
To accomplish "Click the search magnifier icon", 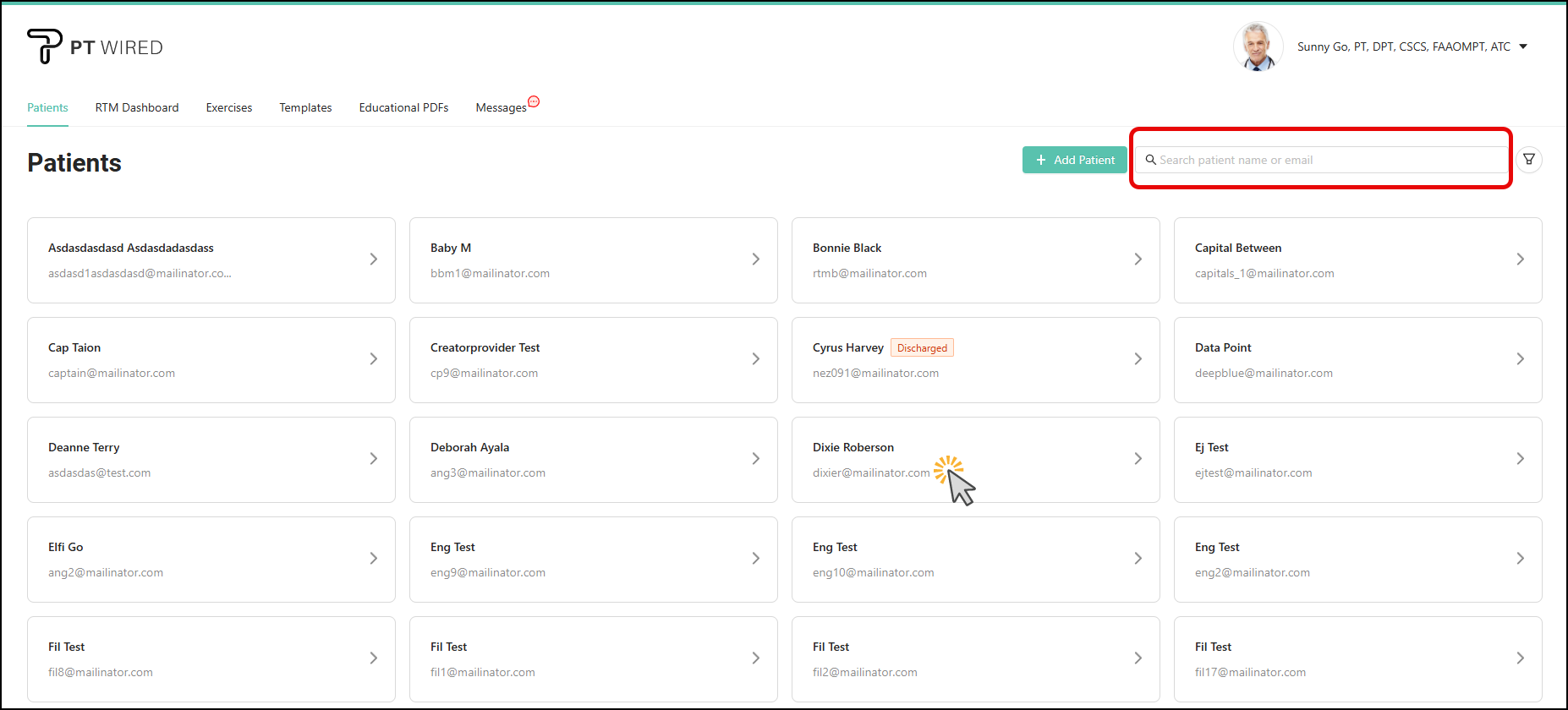I will click(1150, 160).
